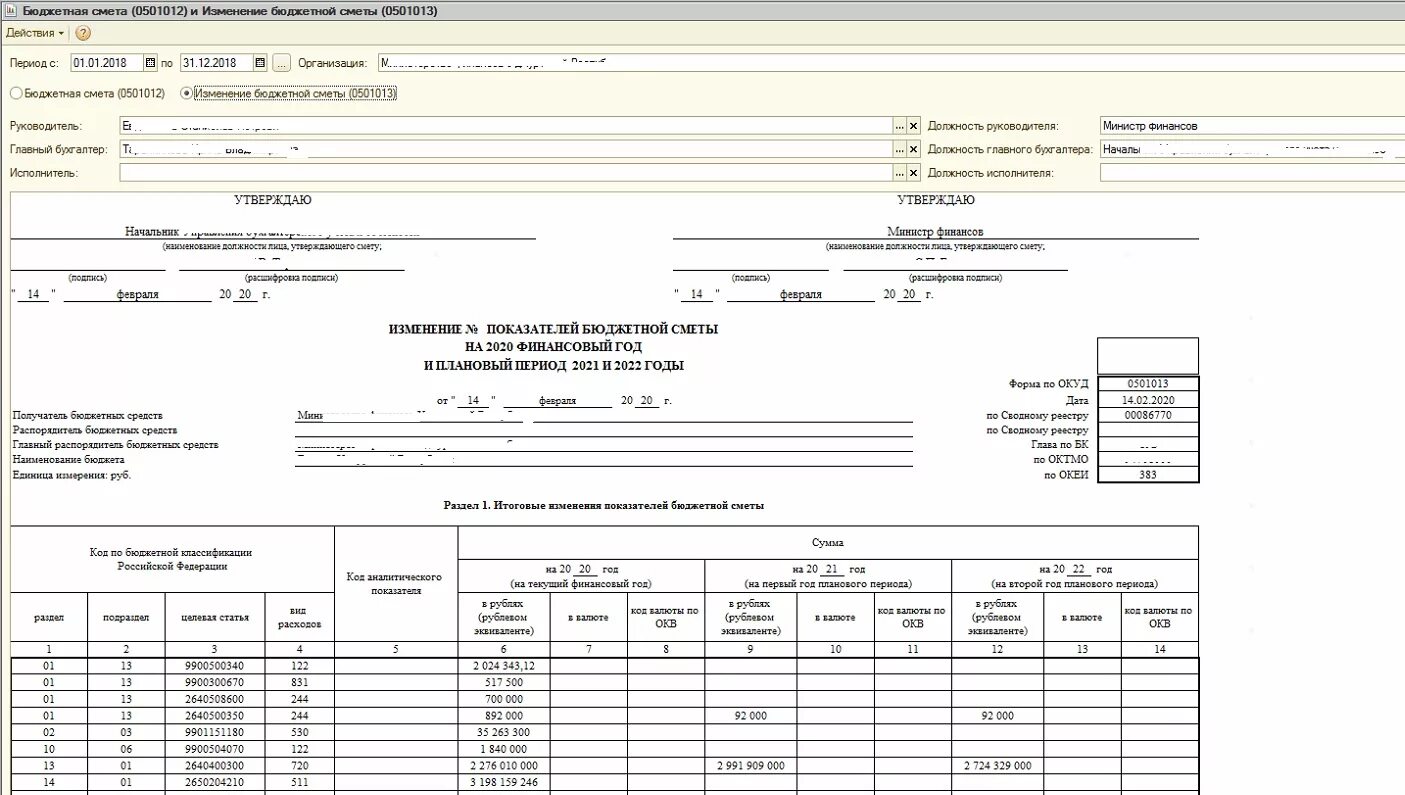Select amount cell 892 000
1405x795 pixels.
(504, 716)
